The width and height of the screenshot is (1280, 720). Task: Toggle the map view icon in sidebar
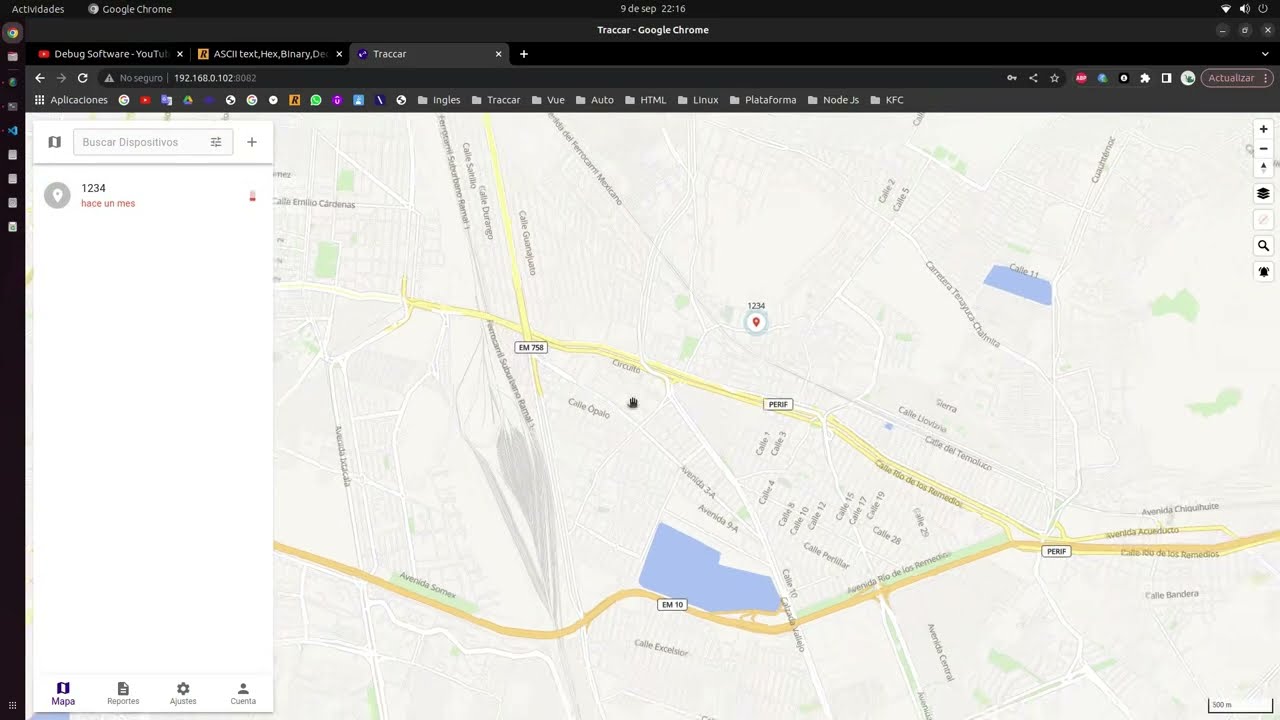tap(54, 142)
